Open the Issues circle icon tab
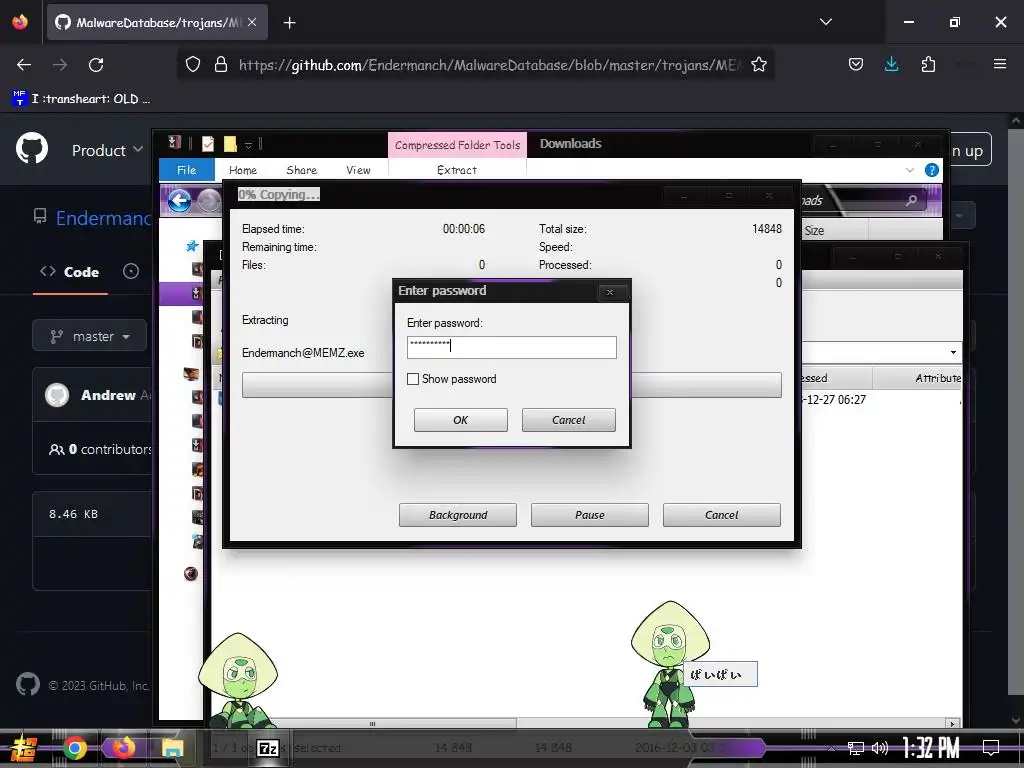This screenshot has width=1024, height=768. click(x=131, y=271)
